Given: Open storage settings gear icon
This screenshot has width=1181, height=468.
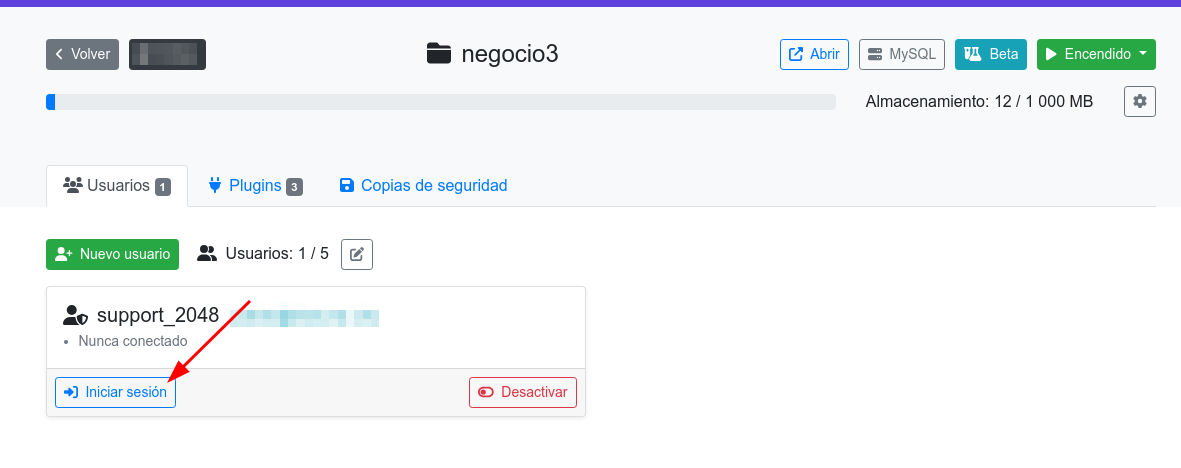Looking at the screenshot, I should coord(1140,101).
